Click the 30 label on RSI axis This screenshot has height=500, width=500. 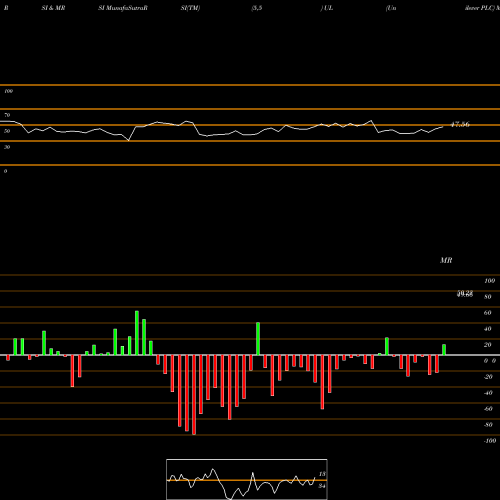pos(7,147)
